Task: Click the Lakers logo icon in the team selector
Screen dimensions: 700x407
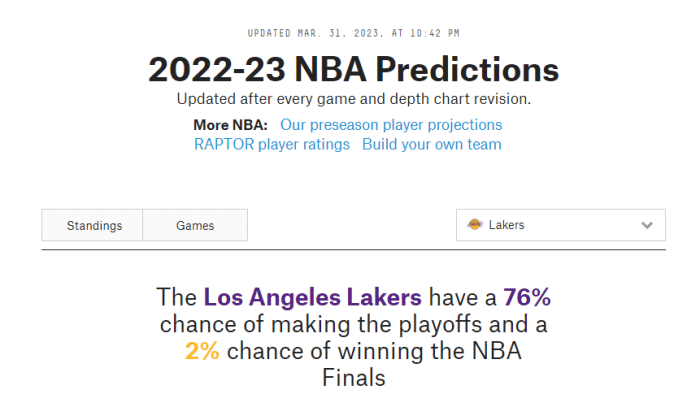Action: (x=474, y=225)
